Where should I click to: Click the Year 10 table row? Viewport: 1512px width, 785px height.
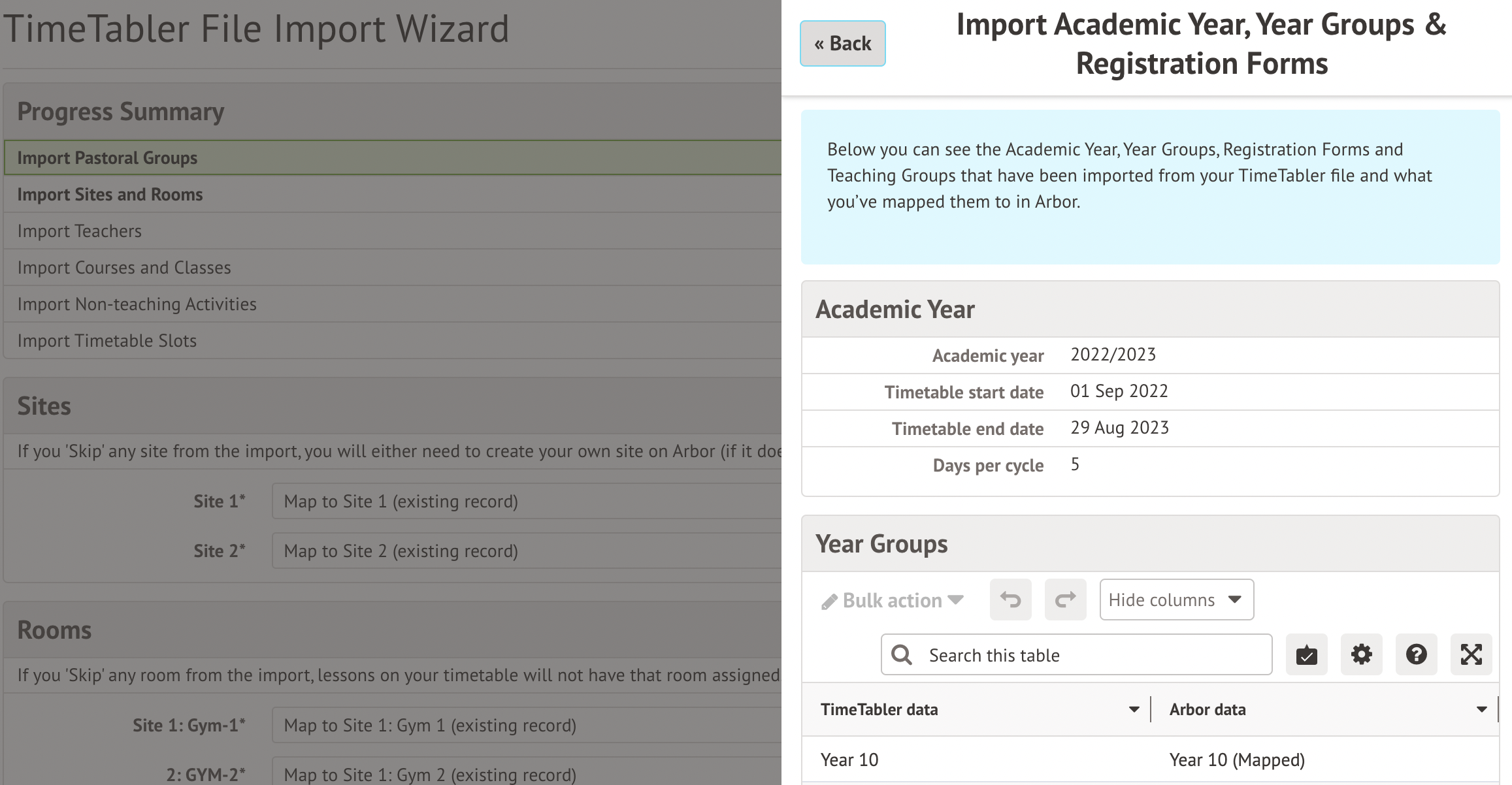tap(1150, 760)
